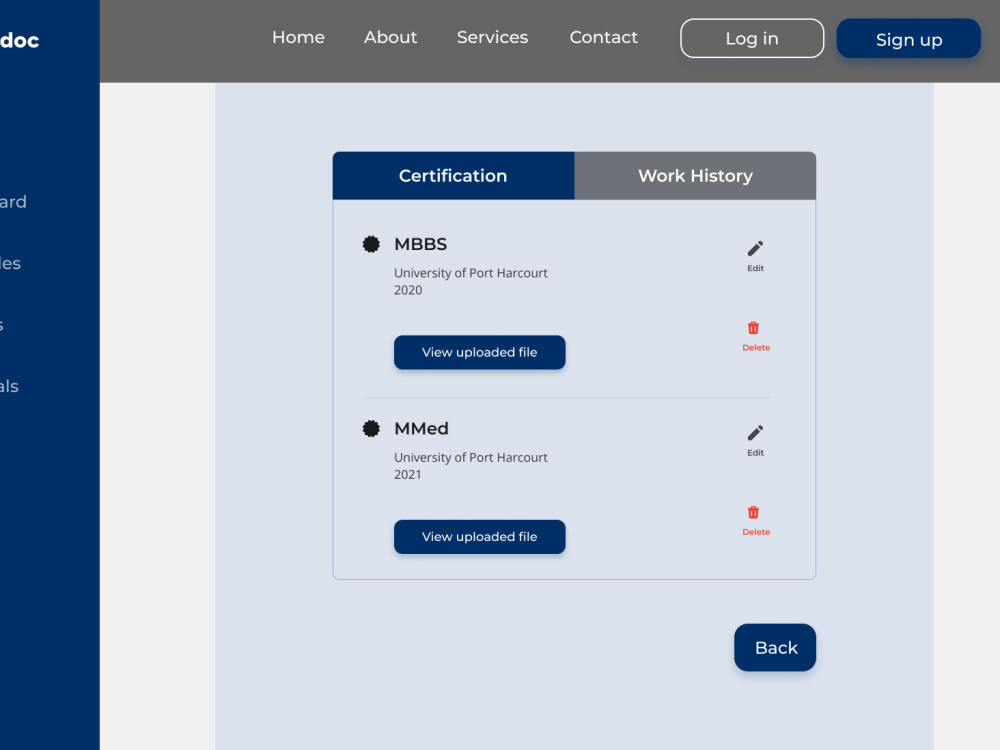
Task: Click the year 2020 under MBBS
Action: (408, 290)
